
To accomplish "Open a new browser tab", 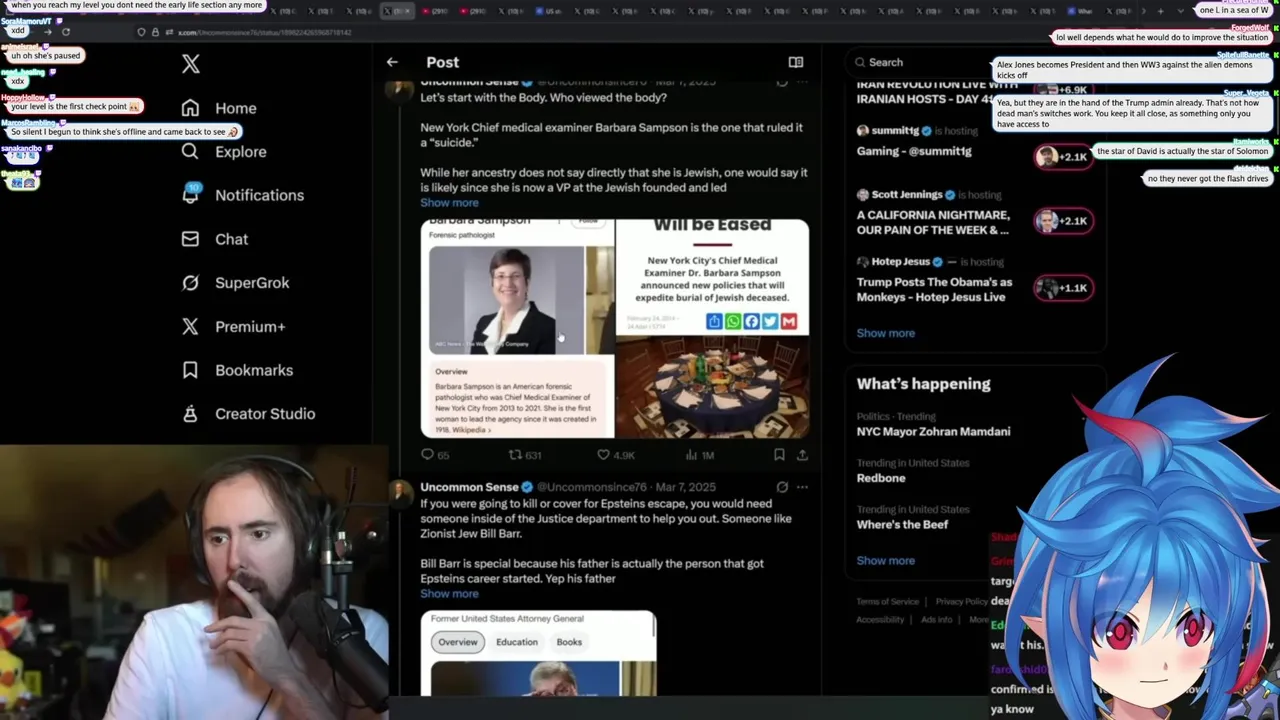I will tap(1160, 11).
